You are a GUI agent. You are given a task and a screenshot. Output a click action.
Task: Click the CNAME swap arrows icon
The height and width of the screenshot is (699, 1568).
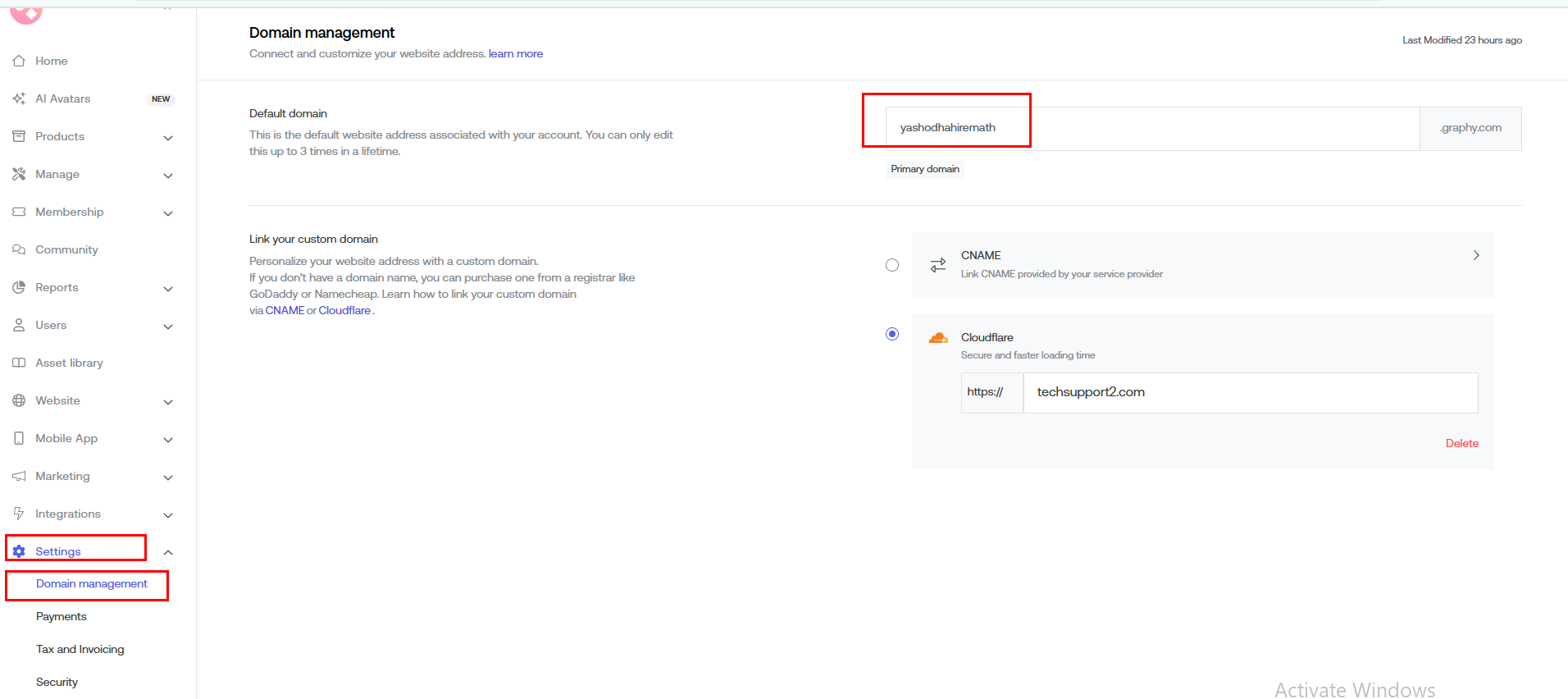938,265
